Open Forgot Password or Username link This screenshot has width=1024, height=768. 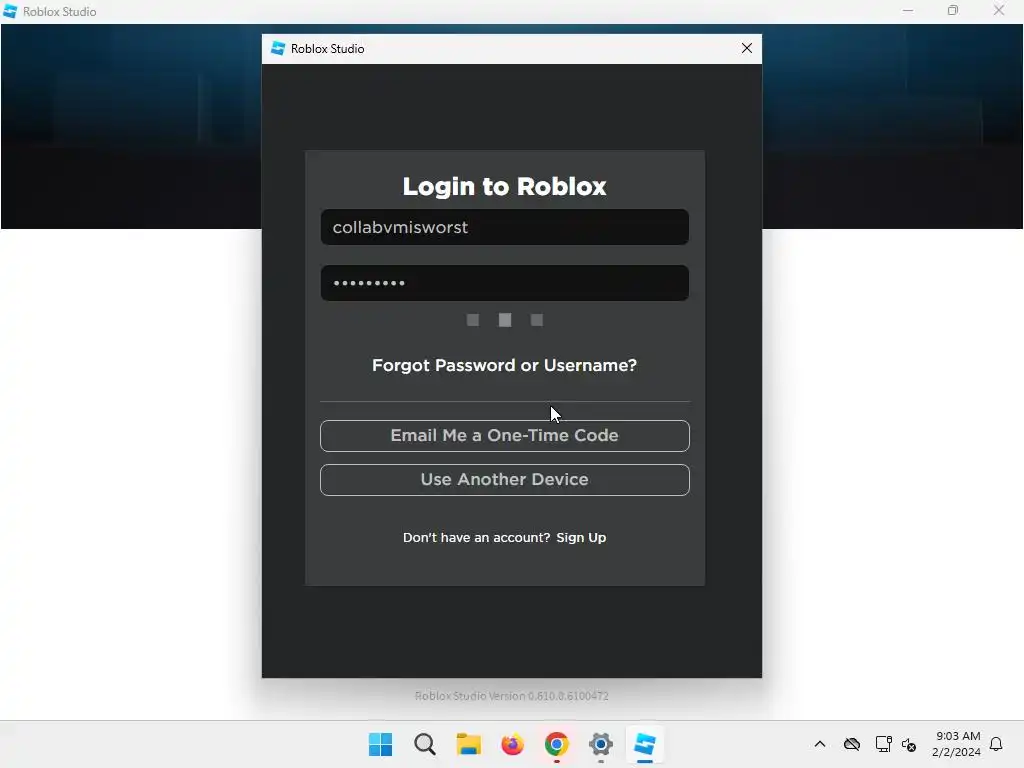[x=504, y=365]
